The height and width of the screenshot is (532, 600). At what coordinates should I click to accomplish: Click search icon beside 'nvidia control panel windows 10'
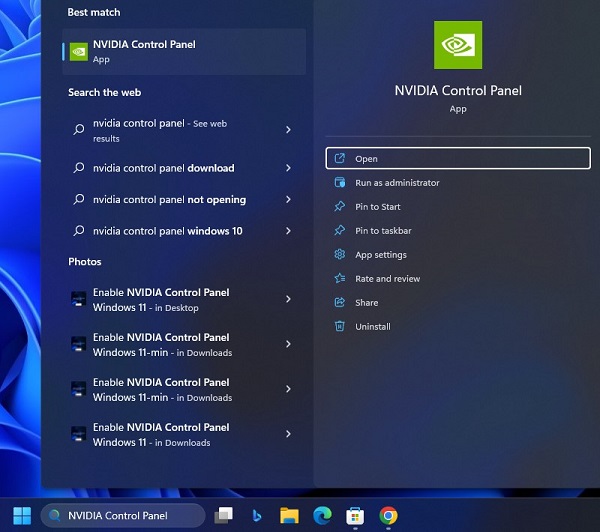(x=79, y=230)
